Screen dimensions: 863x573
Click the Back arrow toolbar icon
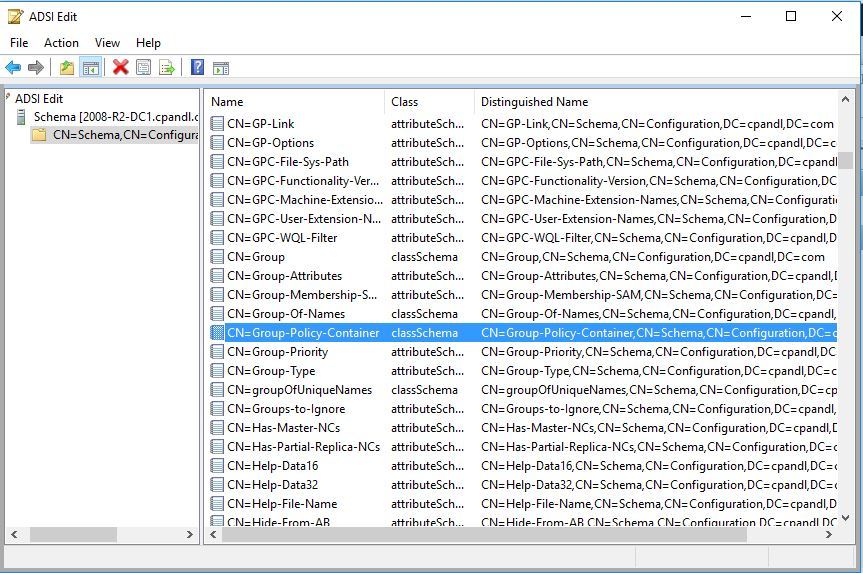13,68
